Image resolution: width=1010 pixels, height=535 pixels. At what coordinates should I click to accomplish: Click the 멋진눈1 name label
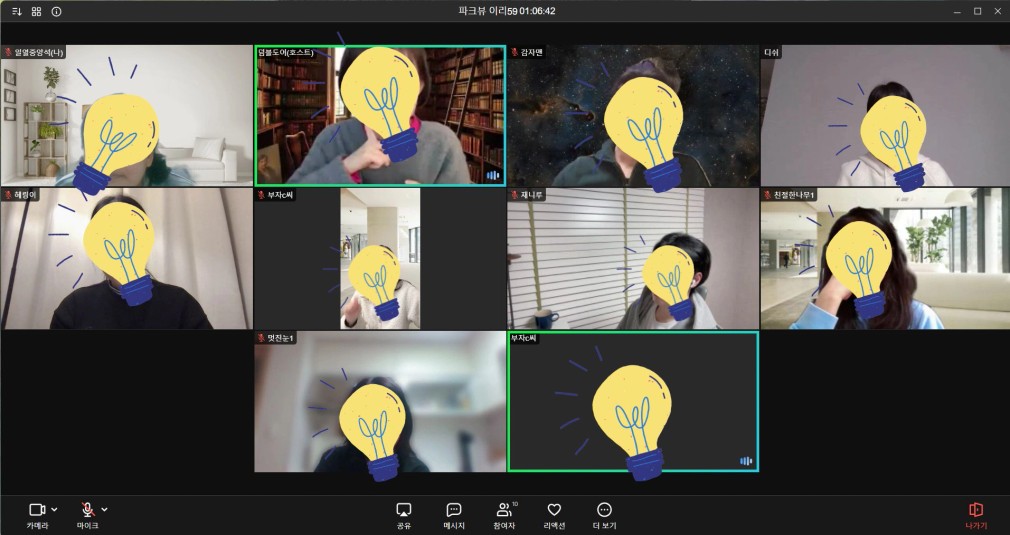coord(280,338)
